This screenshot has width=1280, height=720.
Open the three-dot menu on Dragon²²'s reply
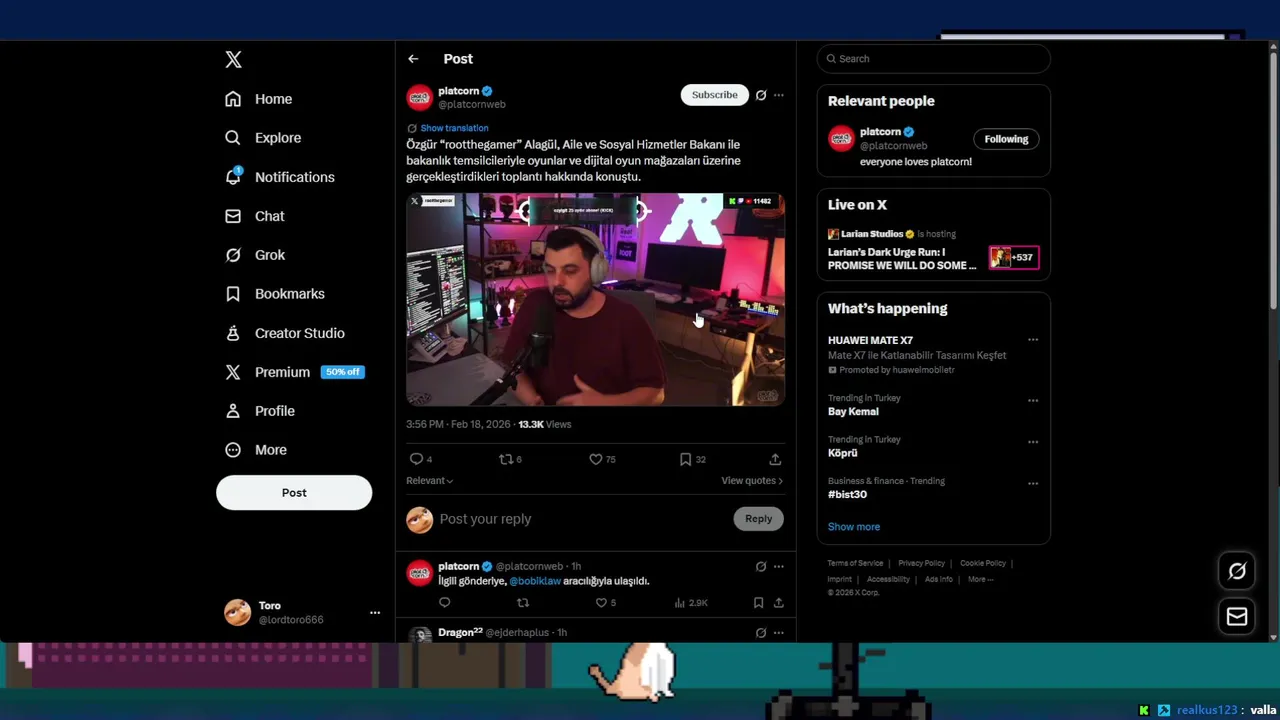click(x=779, y=633)
